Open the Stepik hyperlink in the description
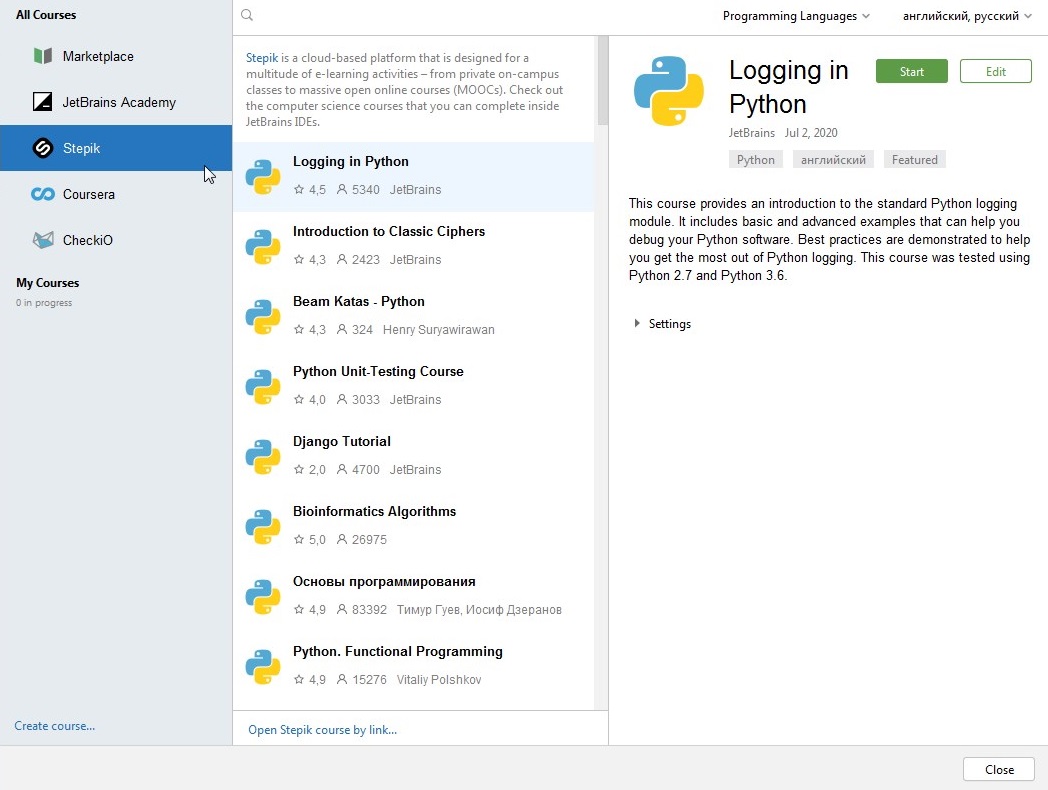The width and height of the screenshot is (1048, 790). pyautogui.click(x=262, y=57)
